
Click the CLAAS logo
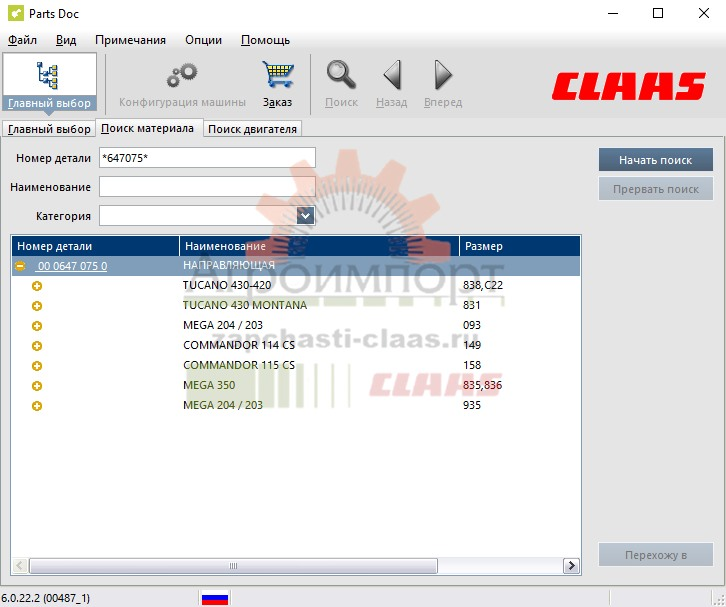(628, 86)
